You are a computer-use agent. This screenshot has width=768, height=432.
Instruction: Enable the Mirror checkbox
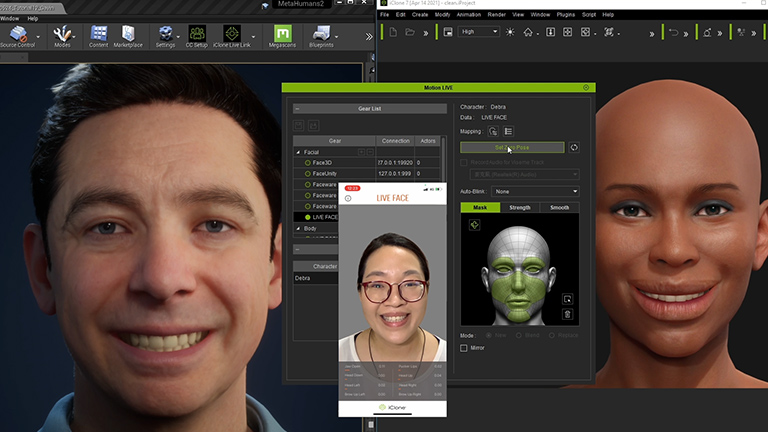[x=463, y=348]
